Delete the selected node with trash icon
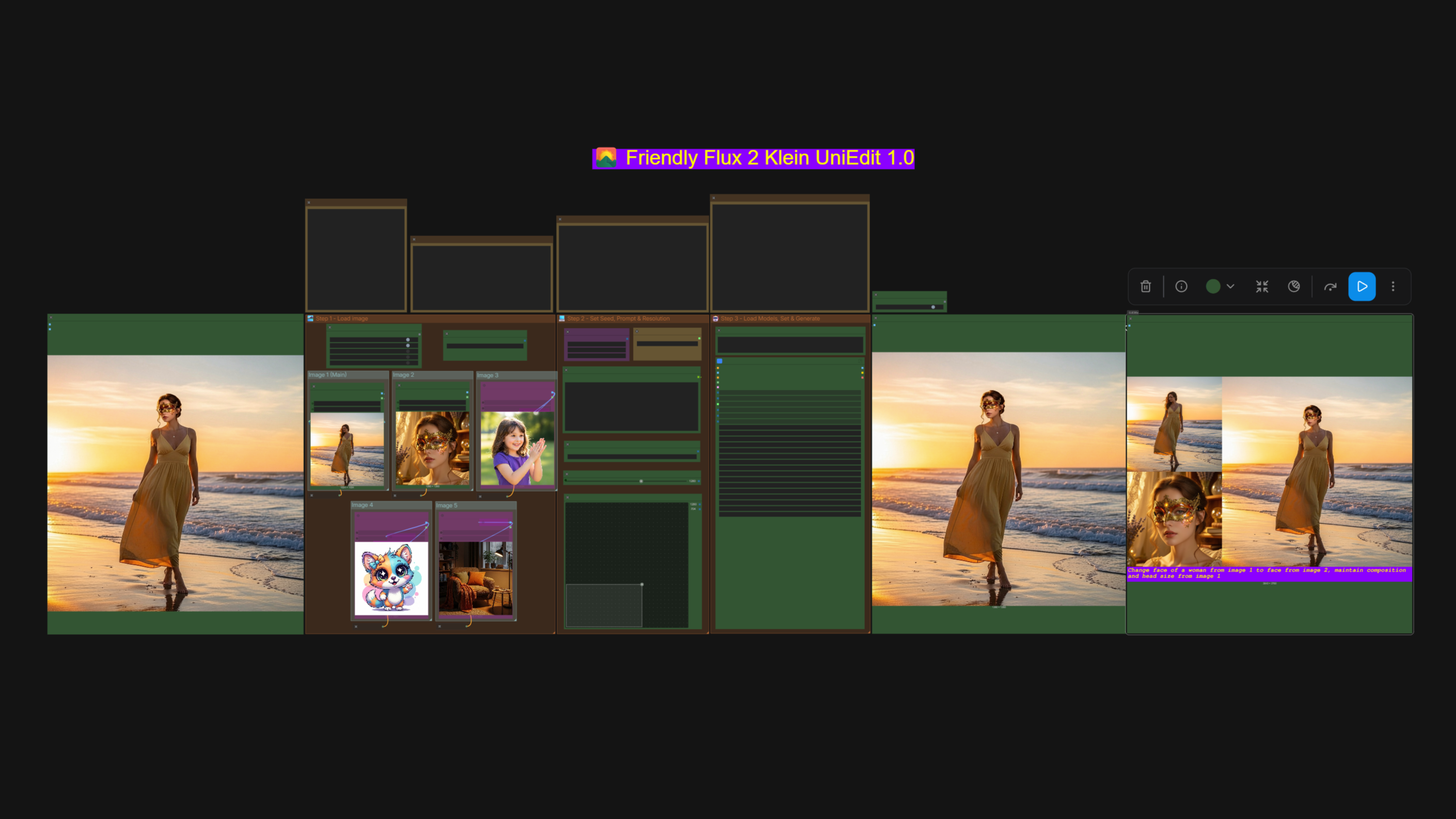 point(1145,287)
